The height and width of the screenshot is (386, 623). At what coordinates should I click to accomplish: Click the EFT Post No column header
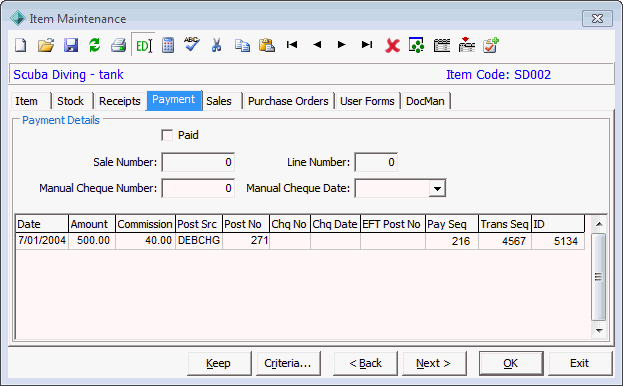[x=393, y=224]
